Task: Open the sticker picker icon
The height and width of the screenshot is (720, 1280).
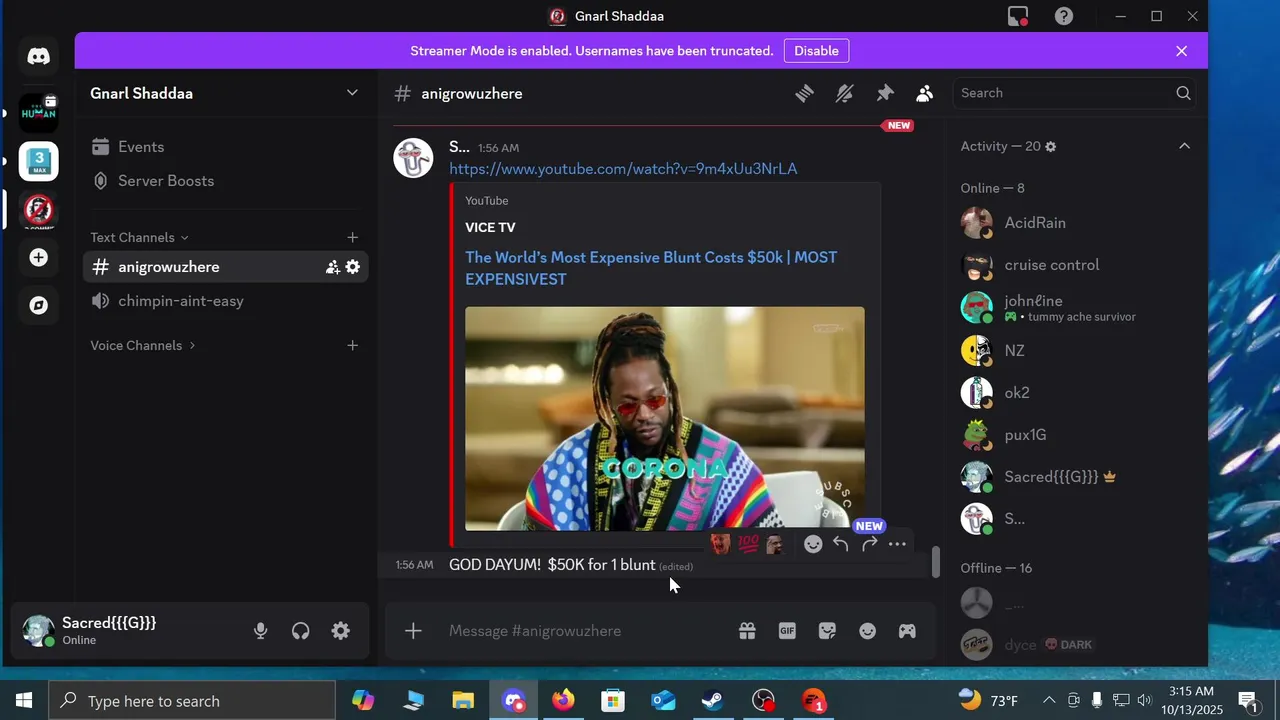Action: pos(827,631)
